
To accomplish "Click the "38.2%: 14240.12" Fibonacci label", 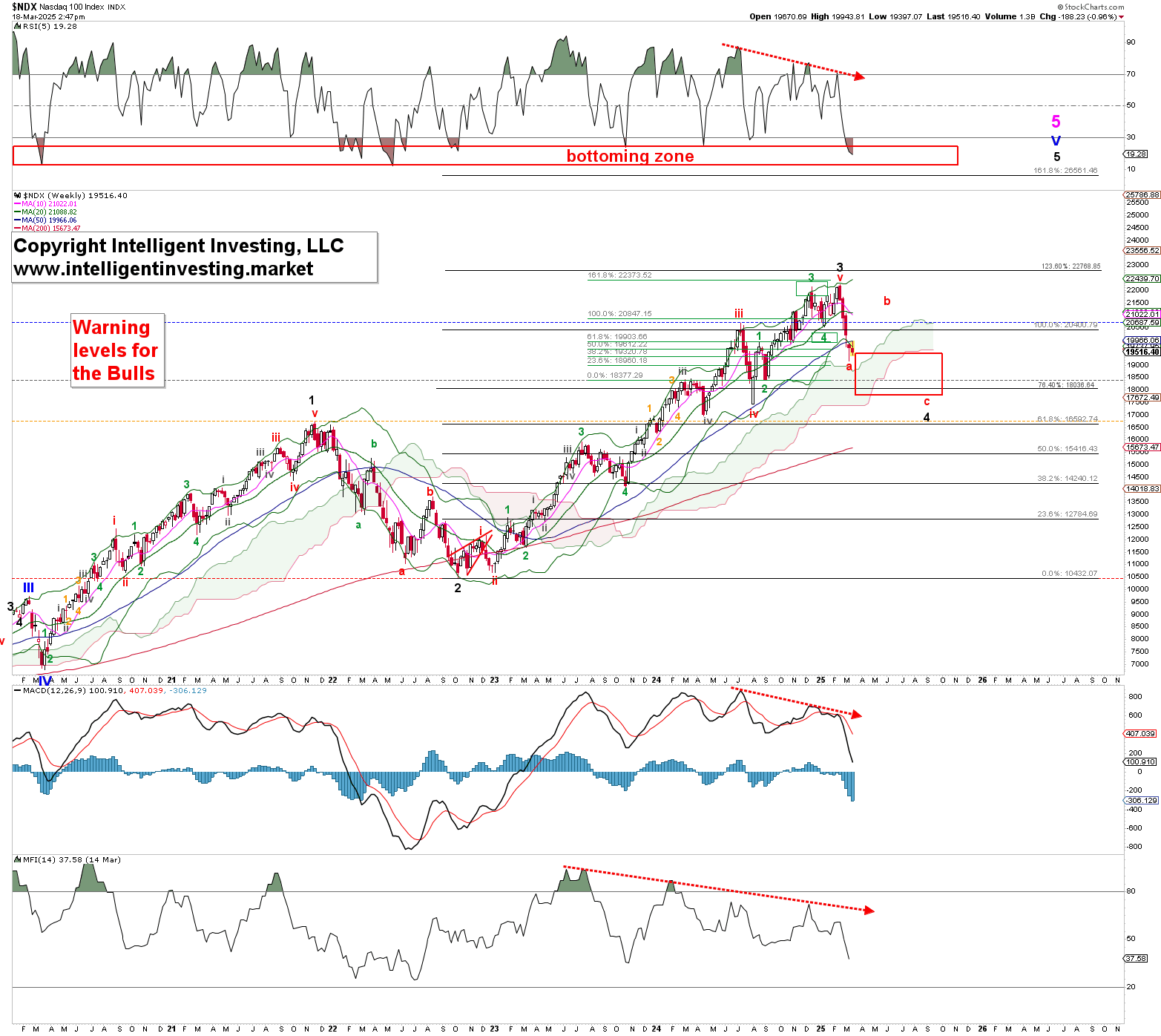I will [x=1067, y=479].
